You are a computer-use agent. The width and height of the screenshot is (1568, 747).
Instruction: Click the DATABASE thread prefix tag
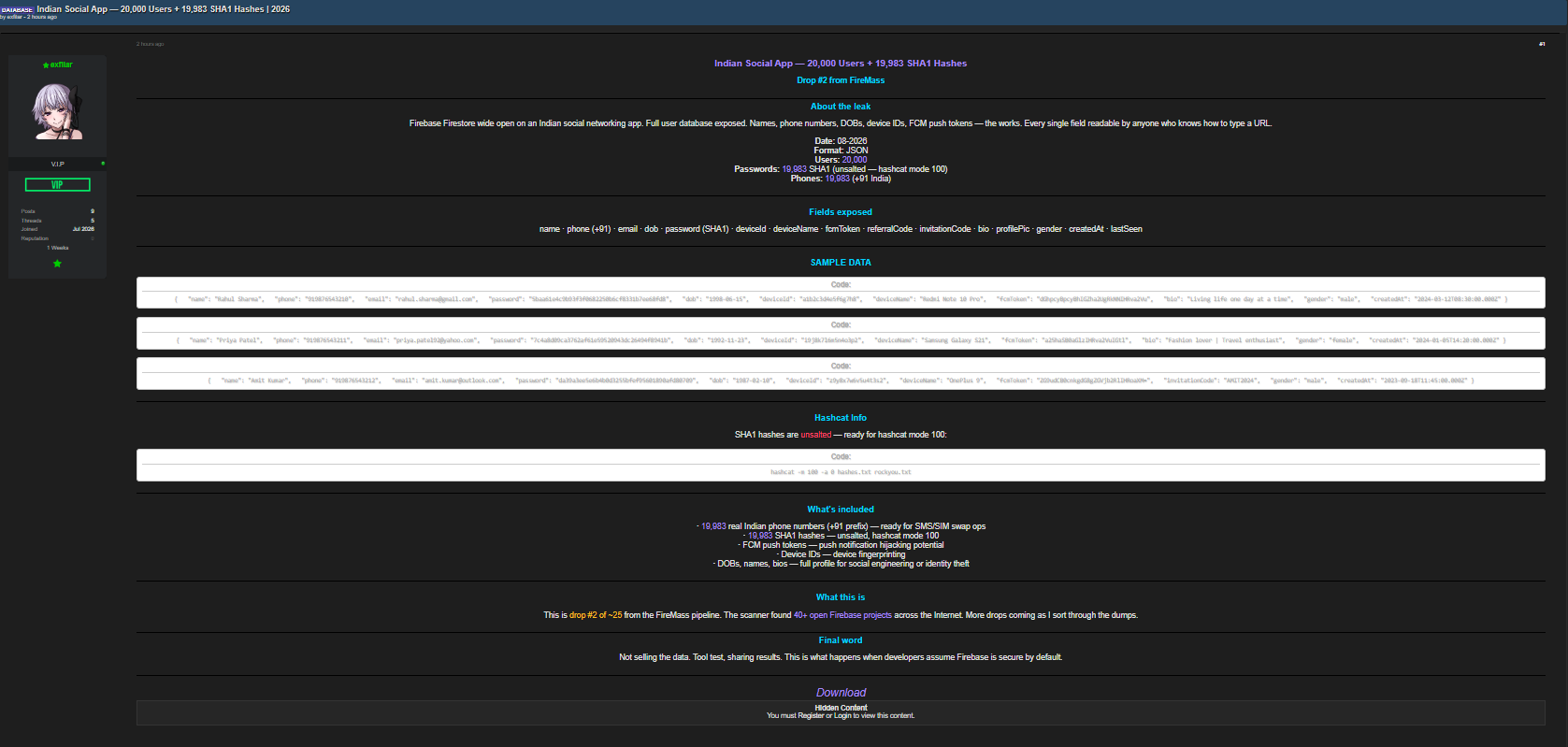[x=17, y=9]
